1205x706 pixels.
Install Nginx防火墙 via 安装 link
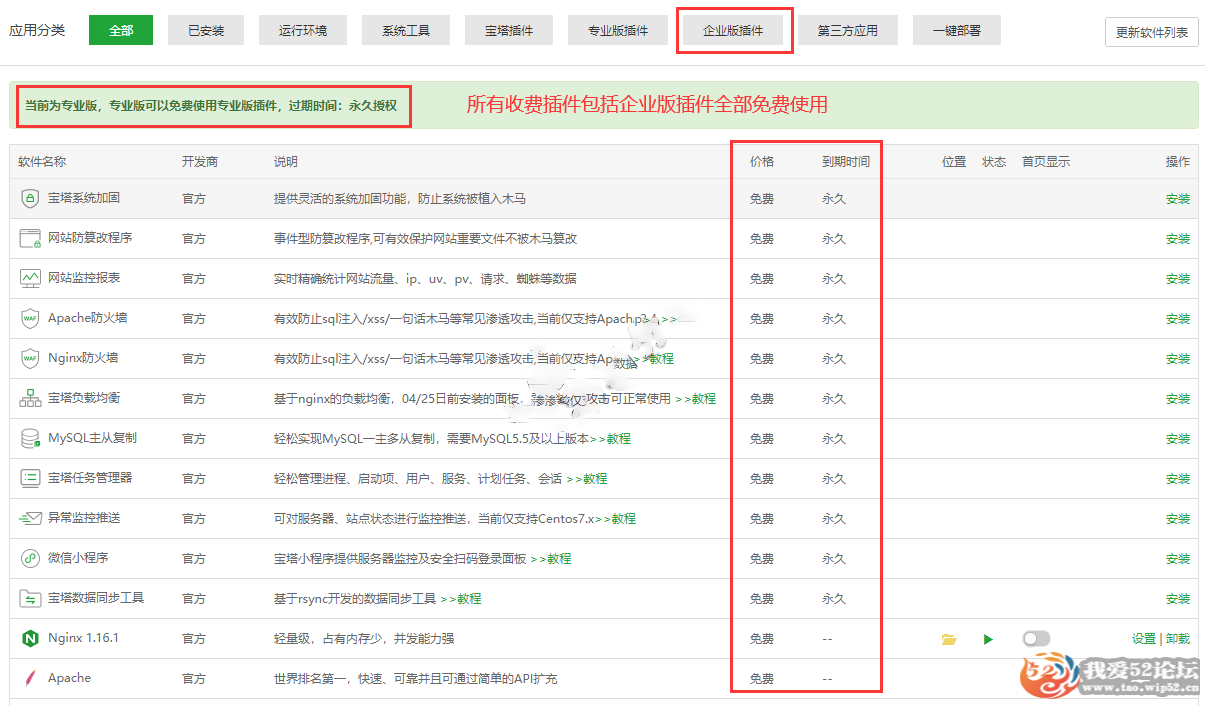point(1178,359)
